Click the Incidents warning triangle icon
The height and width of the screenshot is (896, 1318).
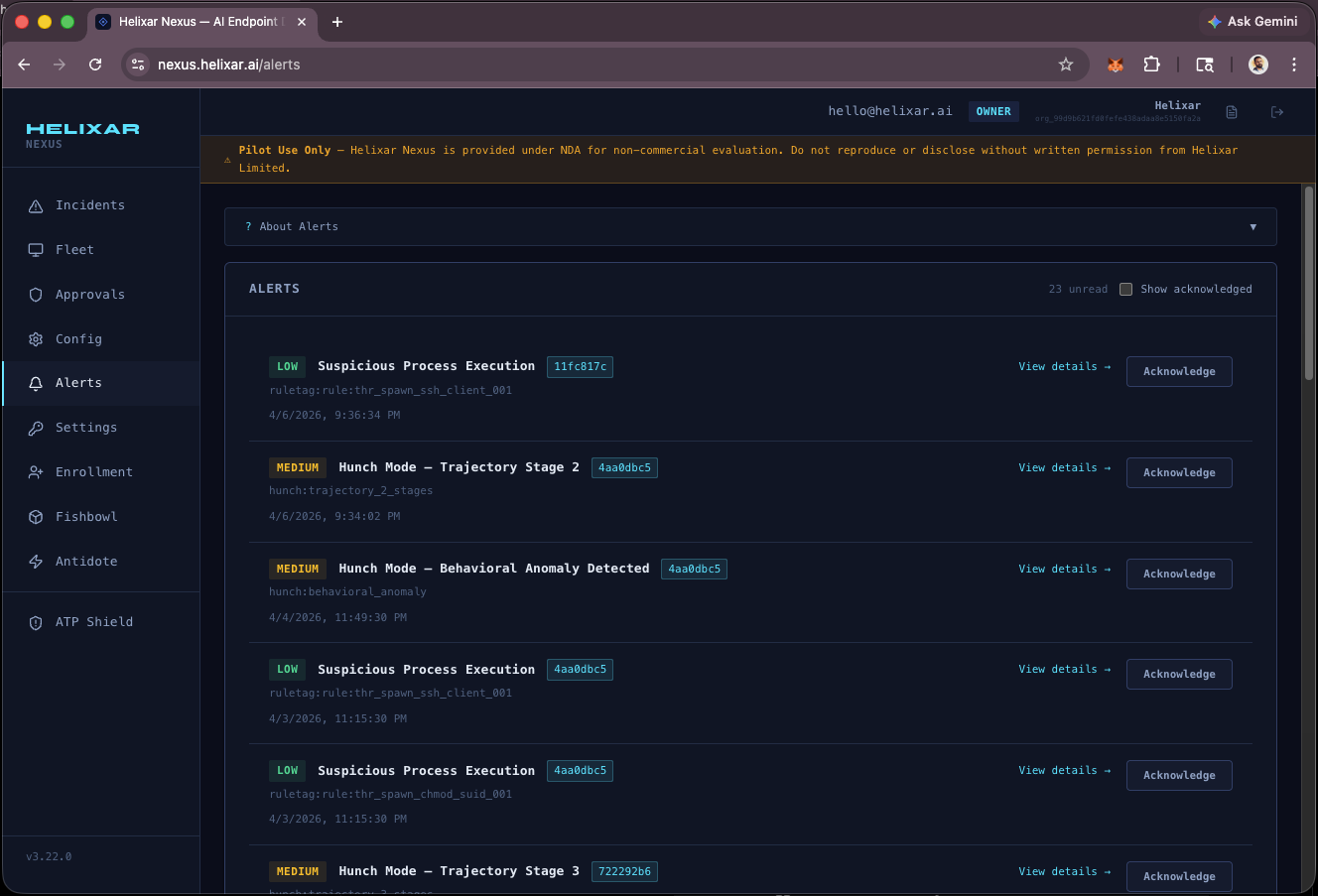36,204
